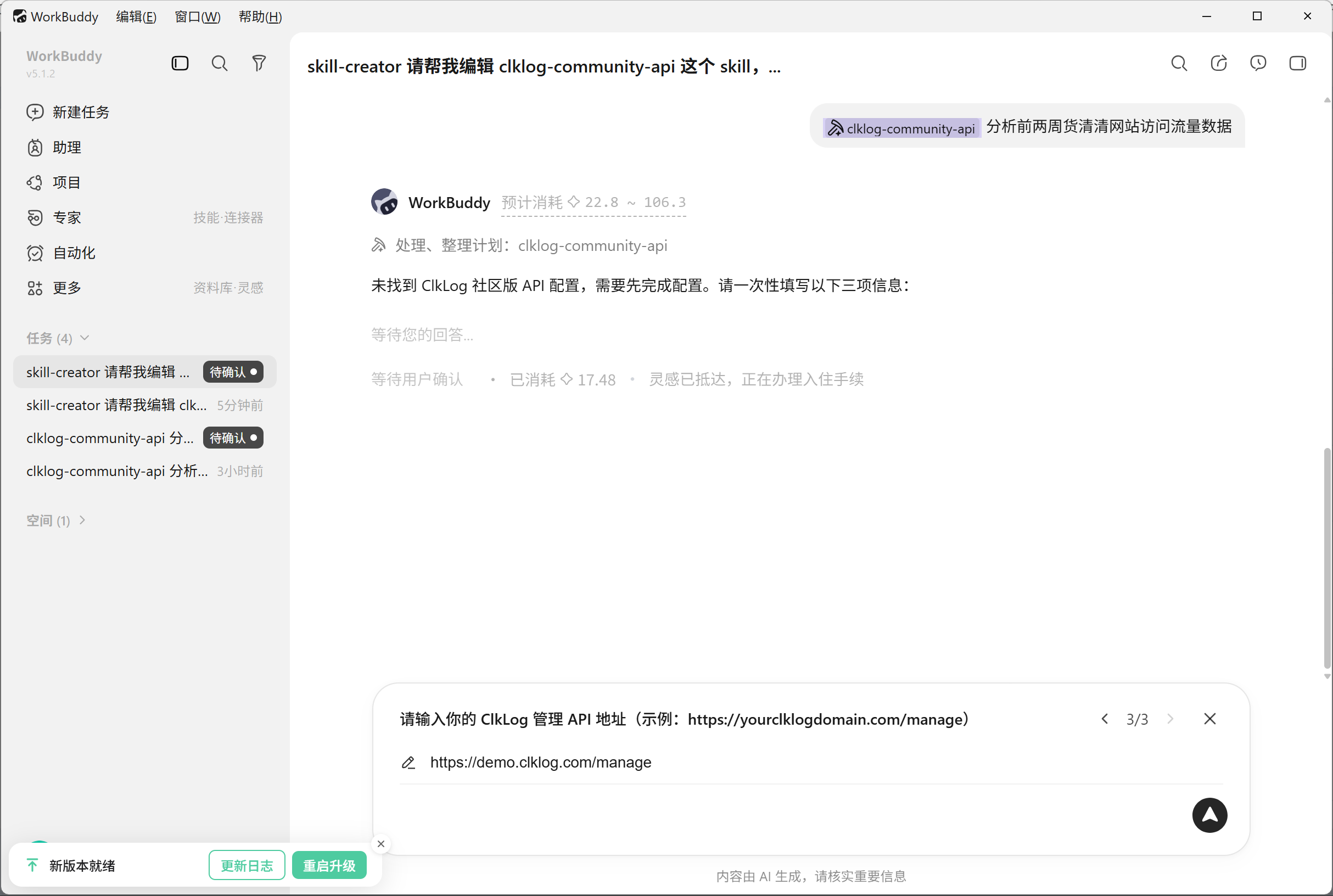Click the upgrade arrow icon near 新版本就绪

pyautogui.click(x=32, y=865)
